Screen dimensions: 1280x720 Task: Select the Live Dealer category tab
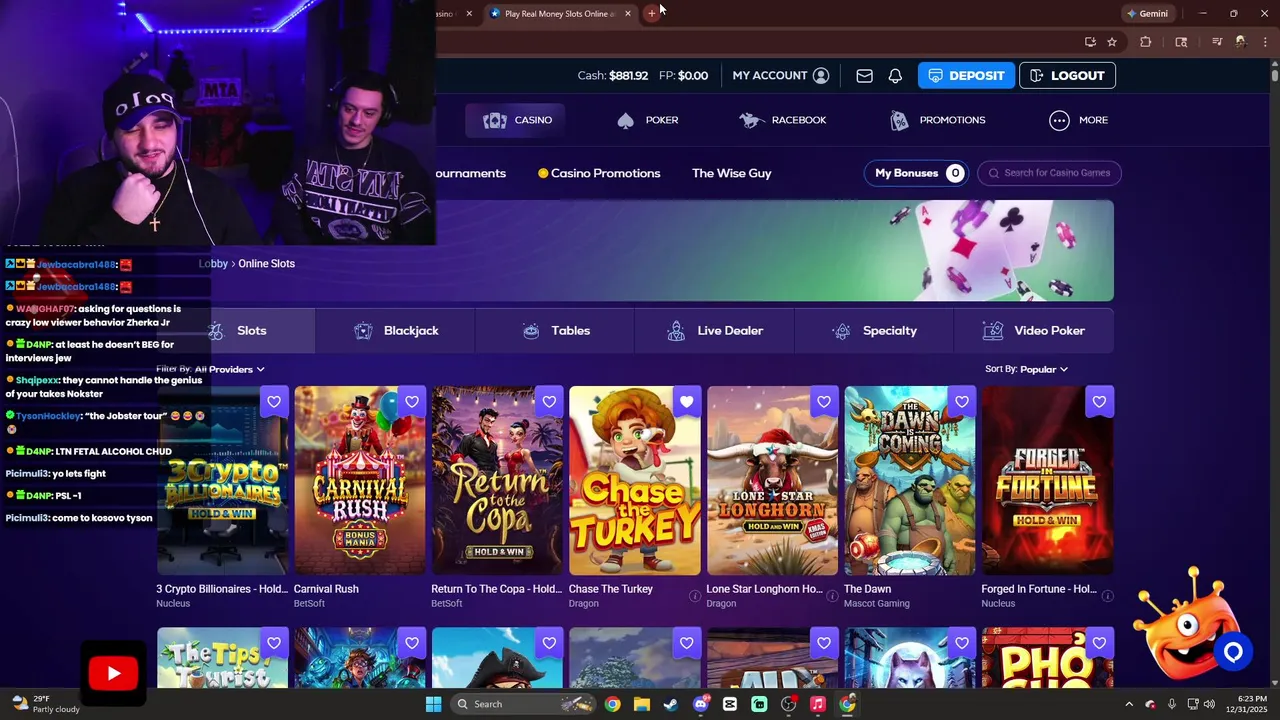click(714, 331)
